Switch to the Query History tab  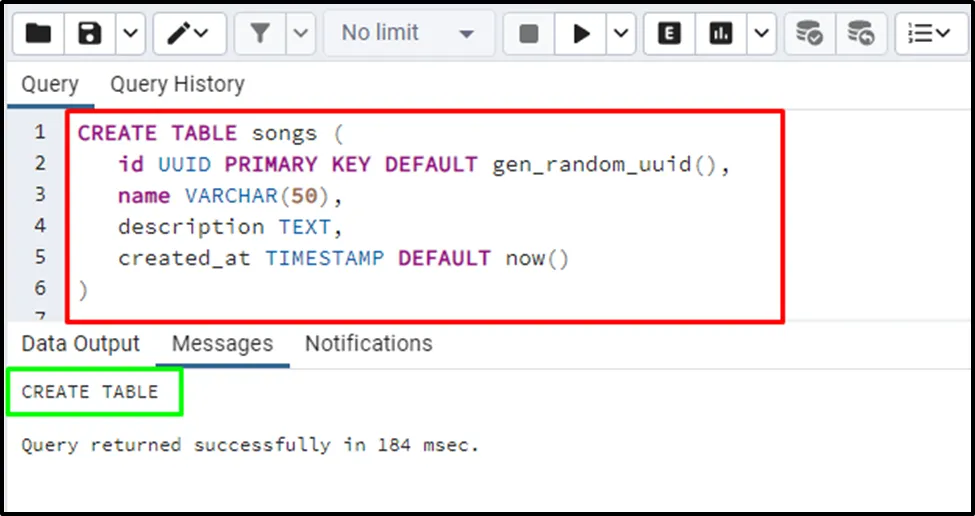(177, 85)
